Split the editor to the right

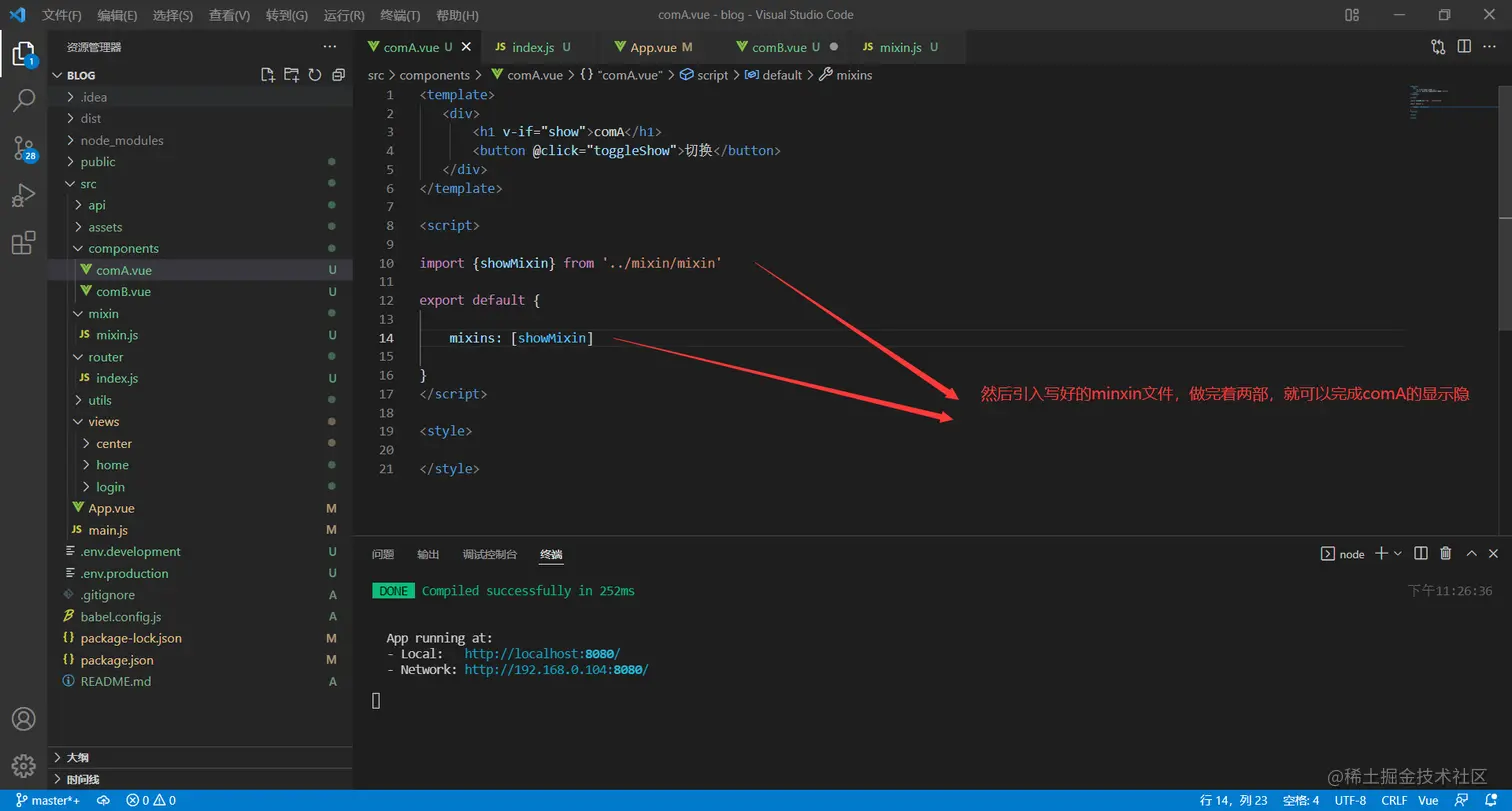click(1464, 46)
